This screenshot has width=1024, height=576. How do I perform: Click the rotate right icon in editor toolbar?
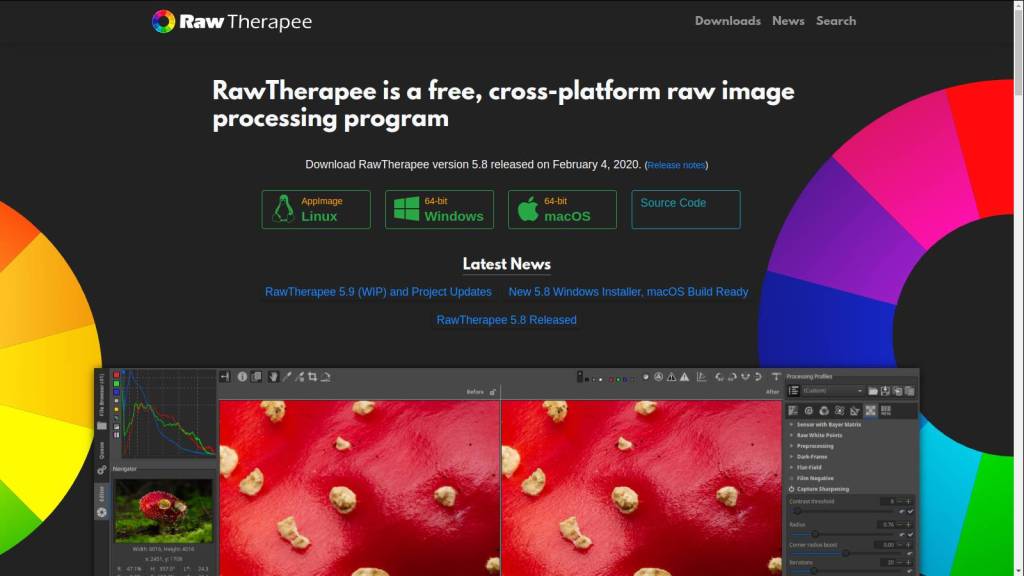[732, 377]
